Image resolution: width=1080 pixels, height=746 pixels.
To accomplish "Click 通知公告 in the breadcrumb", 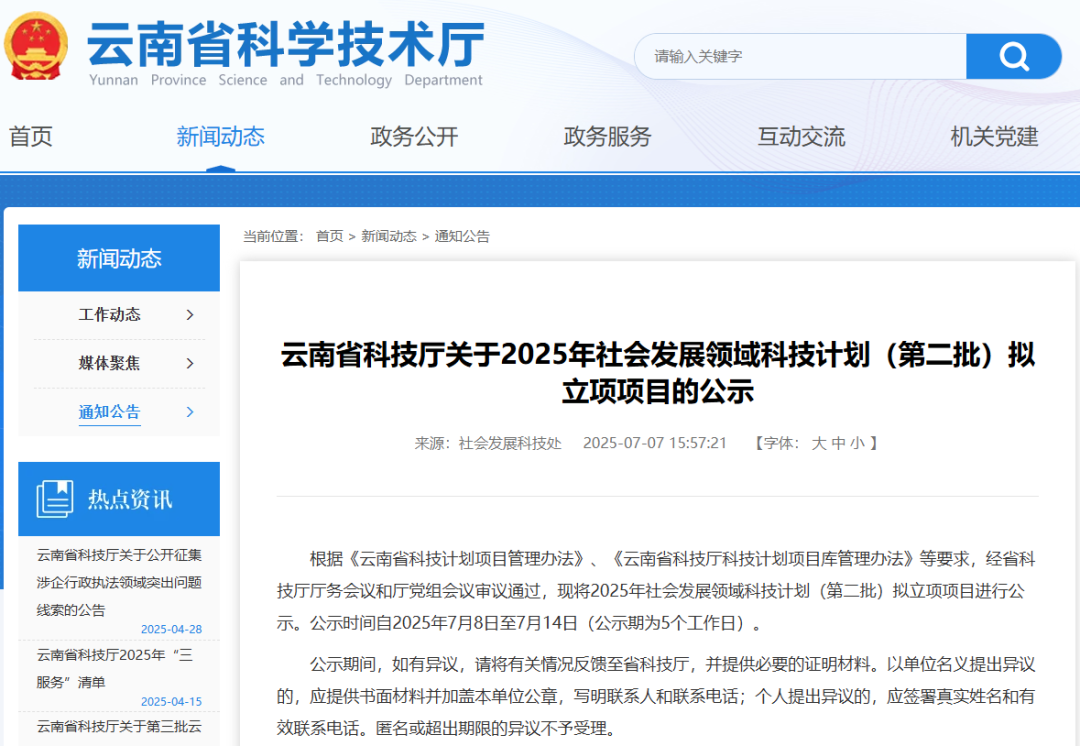I will click(462, 236).
